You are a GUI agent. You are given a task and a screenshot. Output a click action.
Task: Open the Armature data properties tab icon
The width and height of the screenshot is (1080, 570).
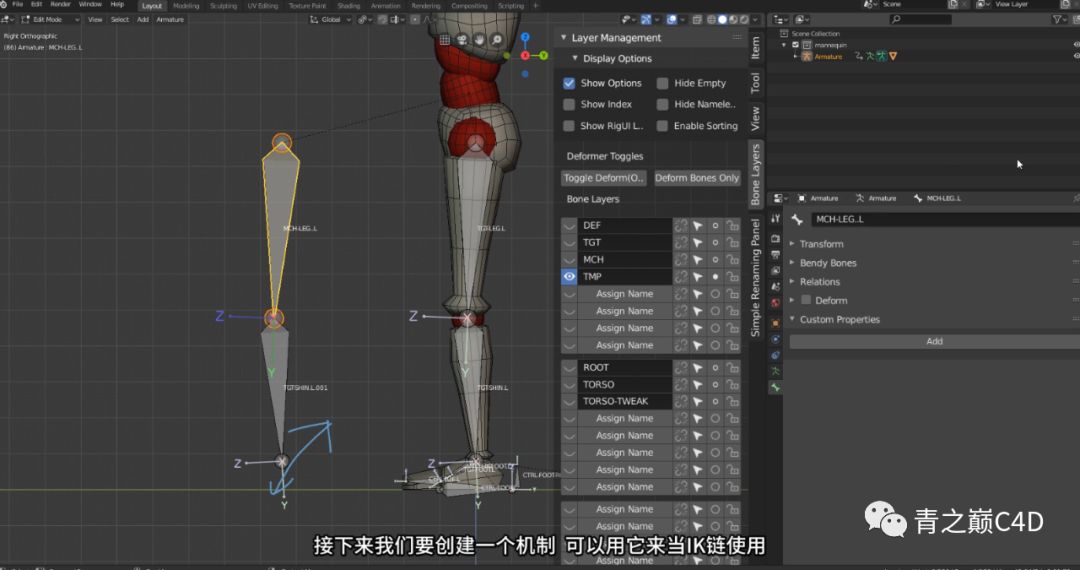coord(776,372)
